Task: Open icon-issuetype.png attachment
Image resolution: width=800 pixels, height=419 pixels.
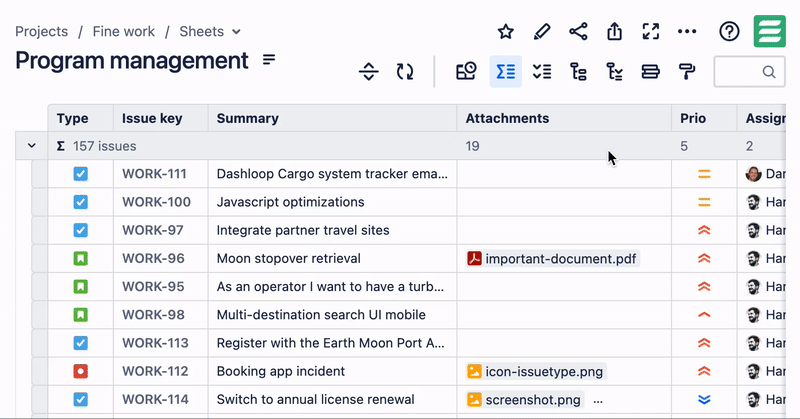Action: click(536, 371)
